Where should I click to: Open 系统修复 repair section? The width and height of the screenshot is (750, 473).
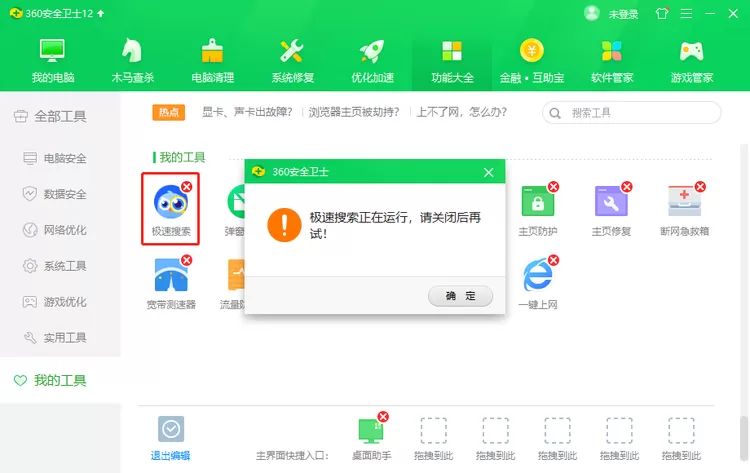point(292,61)
